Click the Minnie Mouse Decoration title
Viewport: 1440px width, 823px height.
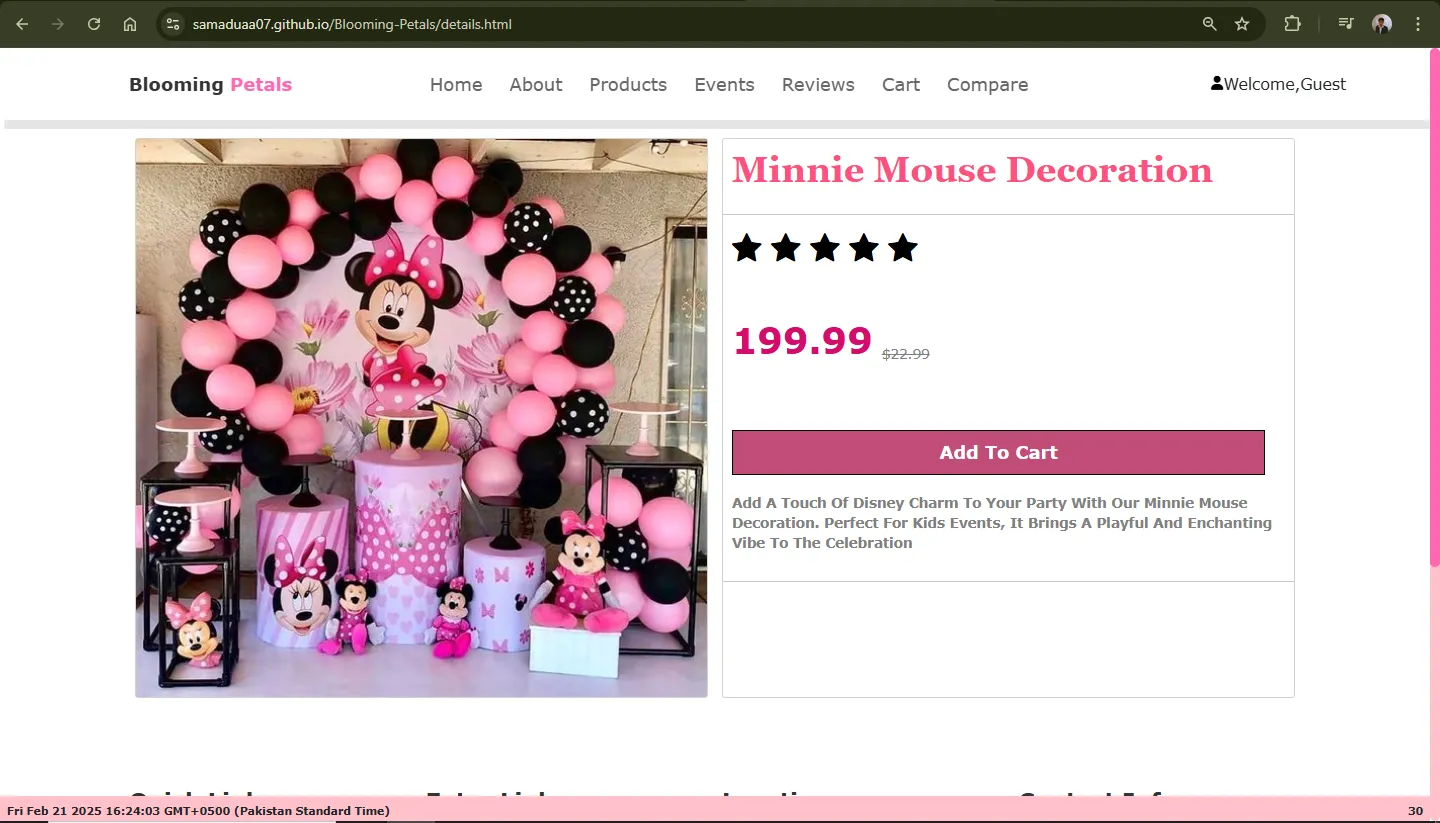972,170
